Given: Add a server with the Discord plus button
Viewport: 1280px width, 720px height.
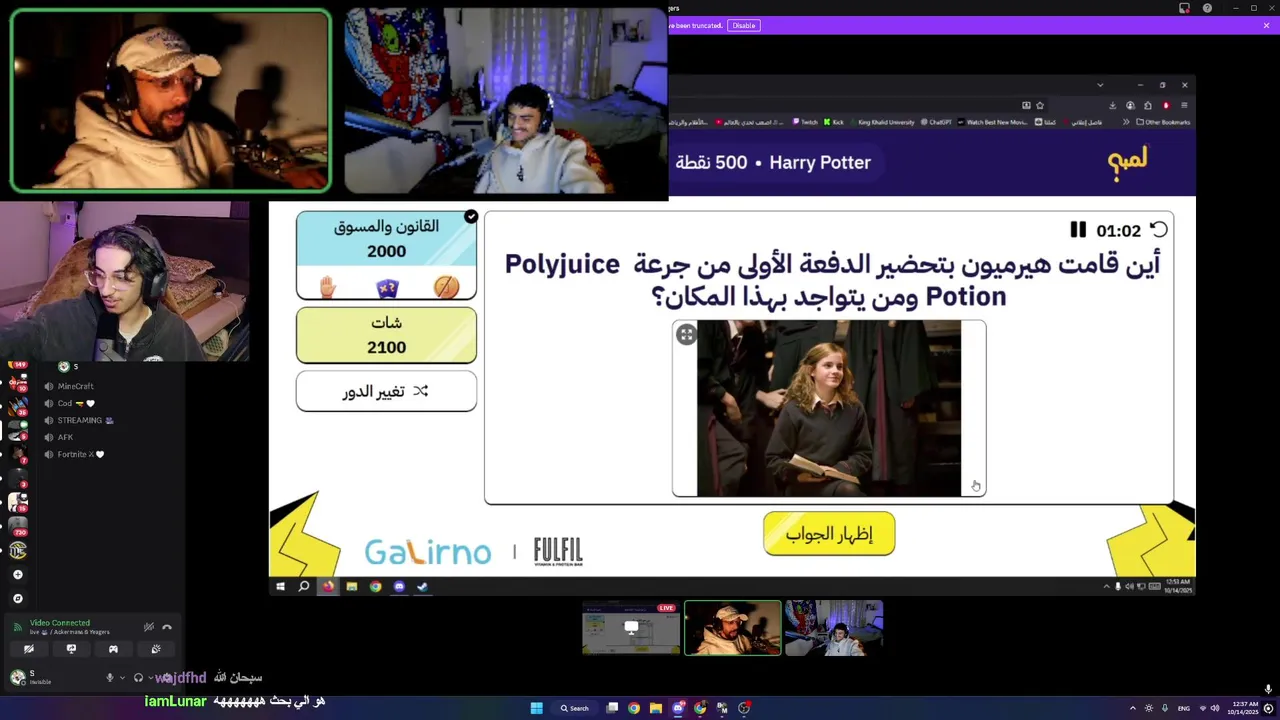Looking at the screenshot, I should point(17,575).
